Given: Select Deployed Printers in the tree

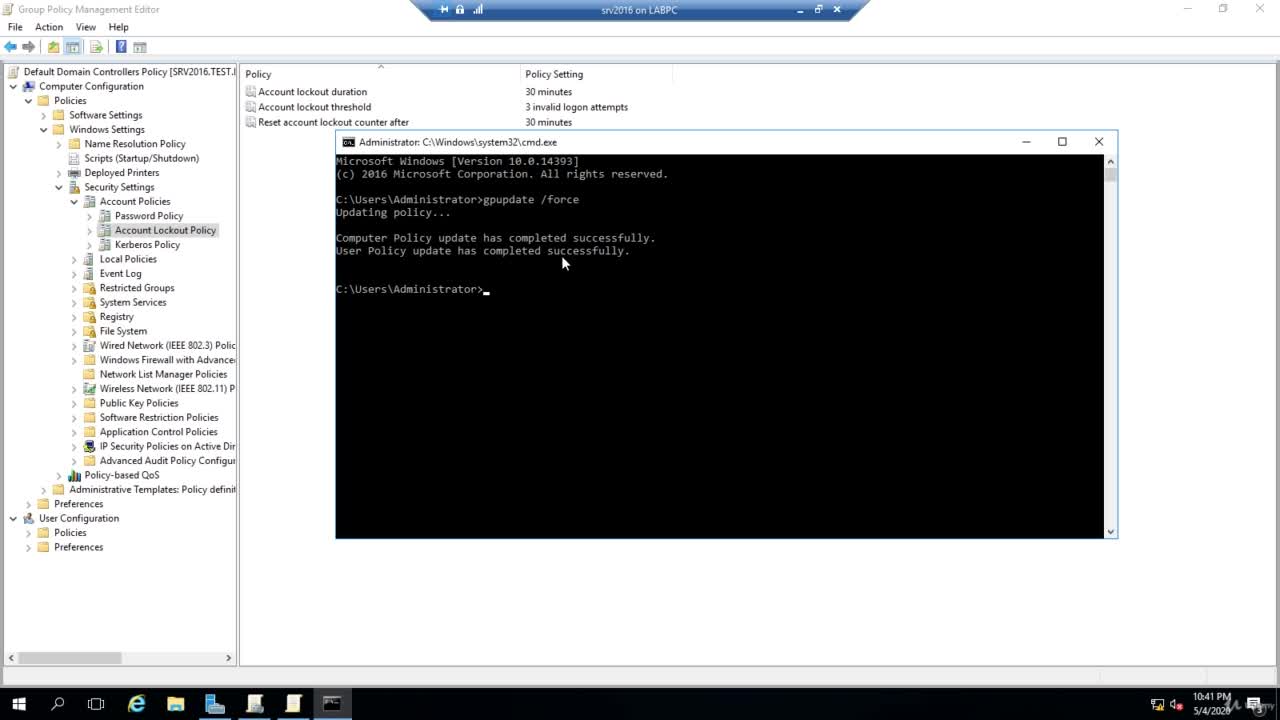Looking at the screenshot, I should (121, 173).
